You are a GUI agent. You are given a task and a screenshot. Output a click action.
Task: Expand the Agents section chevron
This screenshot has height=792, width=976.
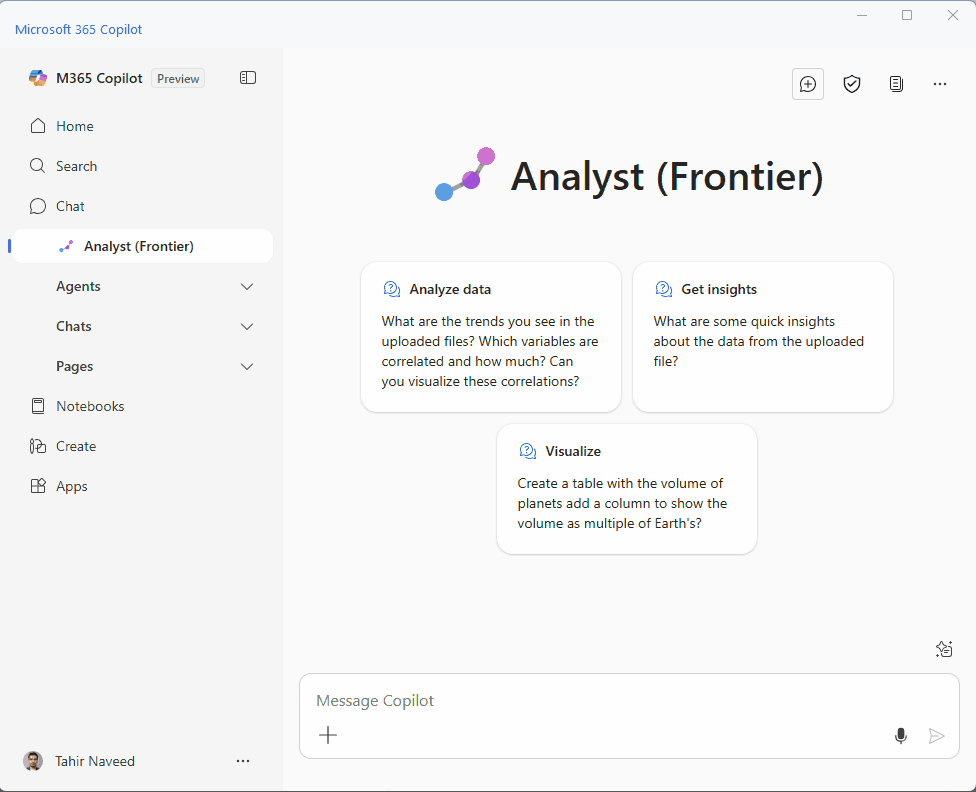247,286
